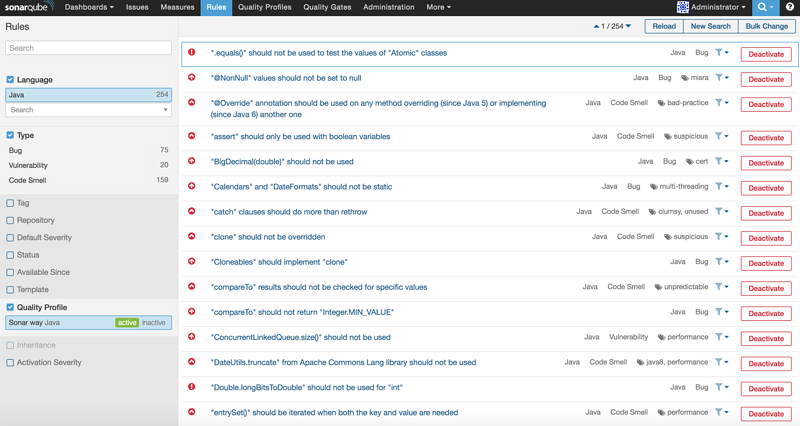
Task: Open filter icon on 'BigDecimal(double)' row
Action: tap(718, 161)
